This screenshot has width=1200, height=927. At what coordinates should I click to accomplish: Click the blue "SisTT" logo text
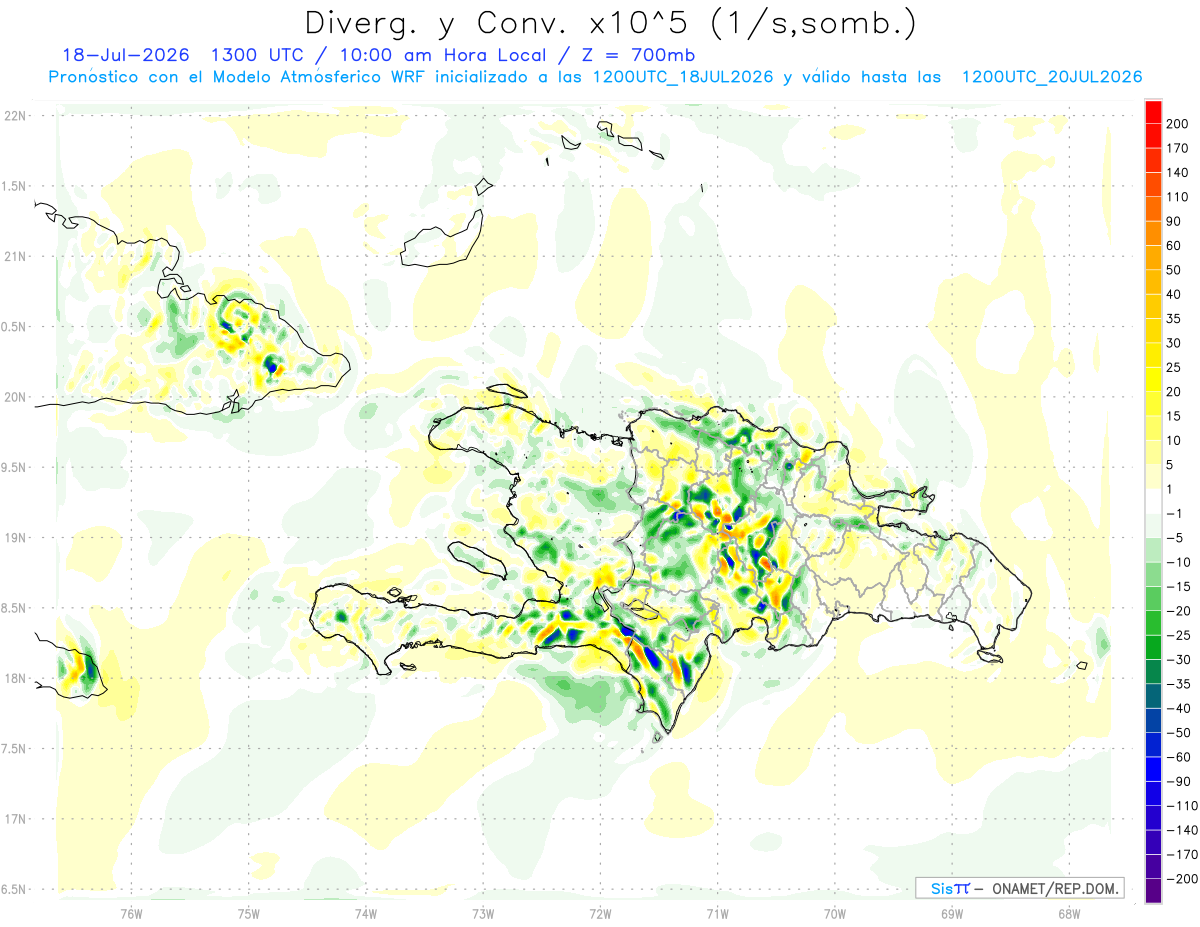[x=950, y=888]
